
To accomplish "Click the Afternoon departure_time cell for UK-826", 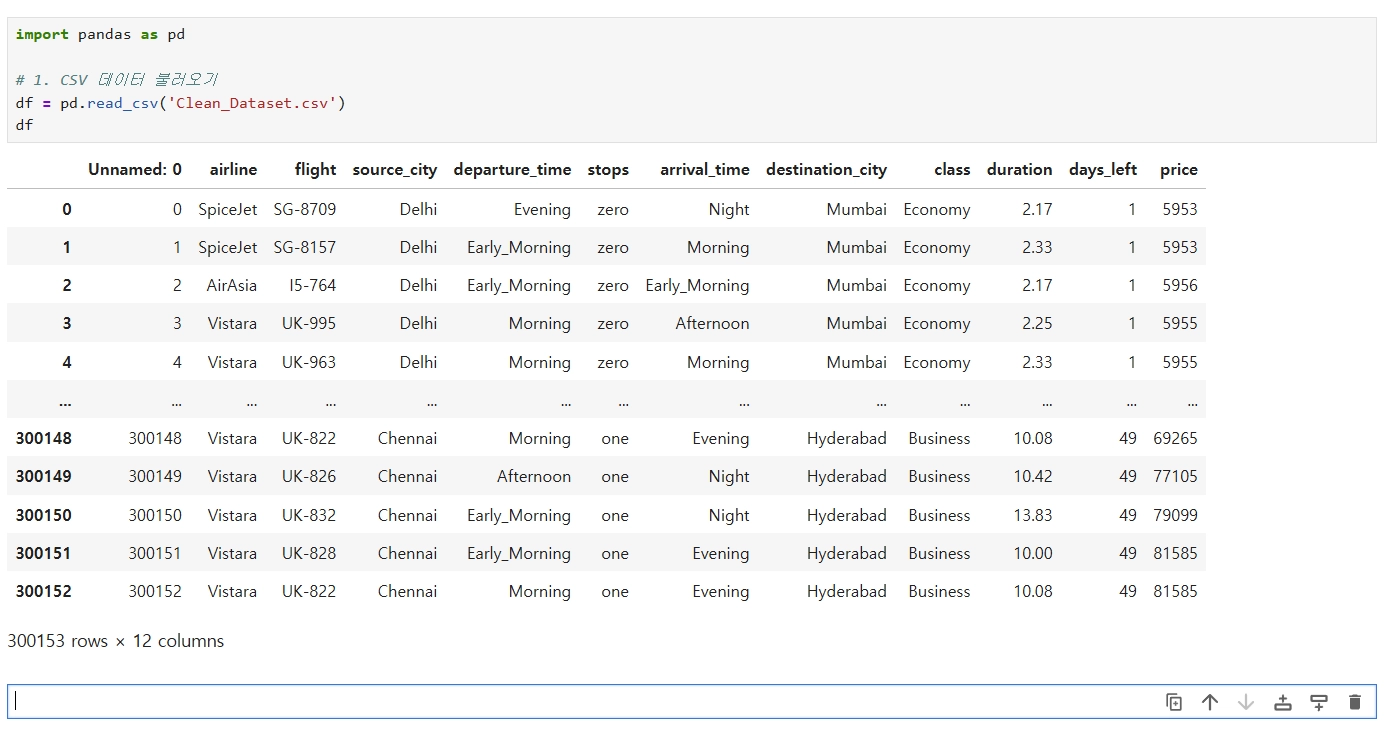I will [x=534, y=477].
